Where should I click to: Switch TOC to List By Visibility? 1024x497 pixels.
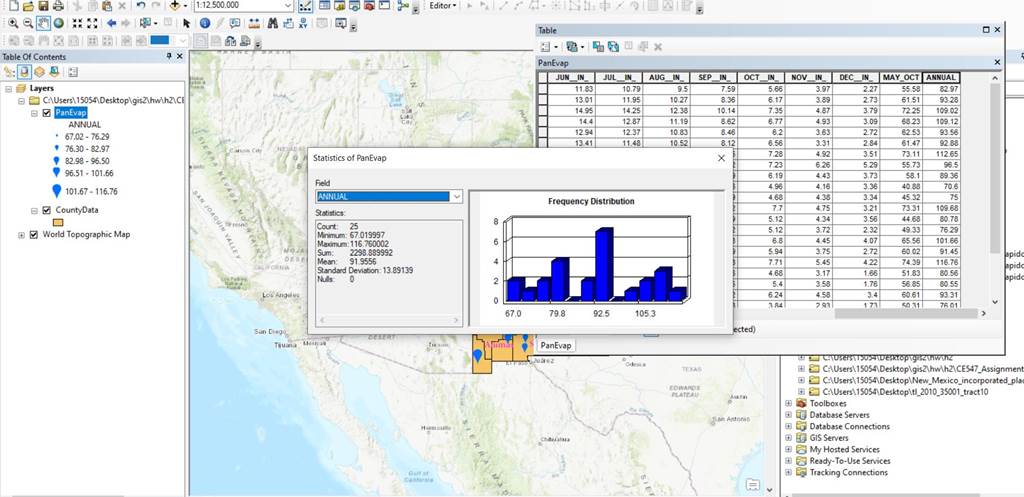pos(39,72)
